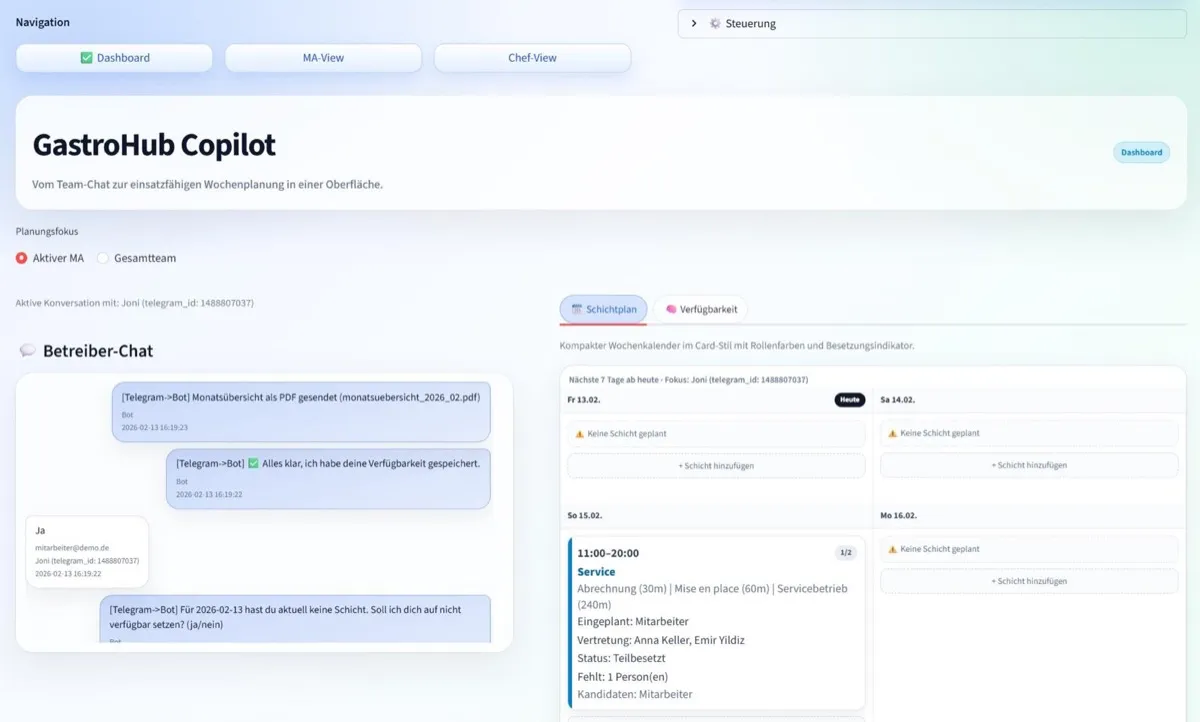Add a shift on Friday 13.02.
Viewport: 1200px width, 722px height.
(716, 466)
